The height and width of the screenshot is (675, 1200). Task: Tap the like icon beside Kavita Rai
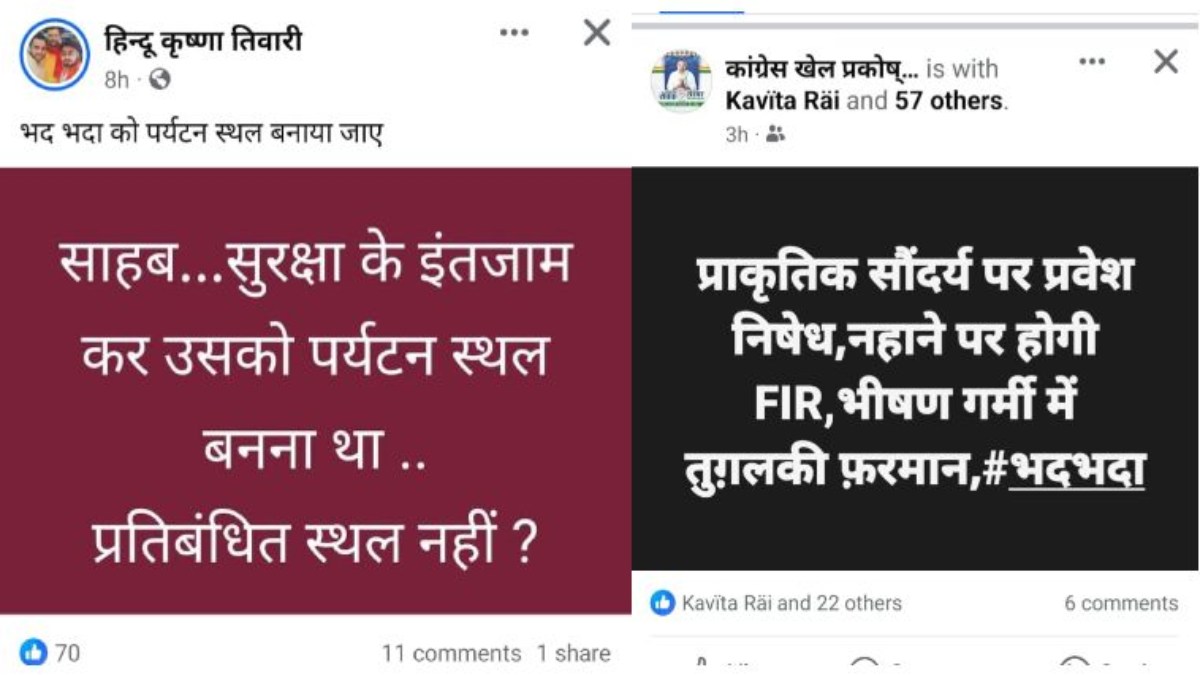click(x=662, y=603)
